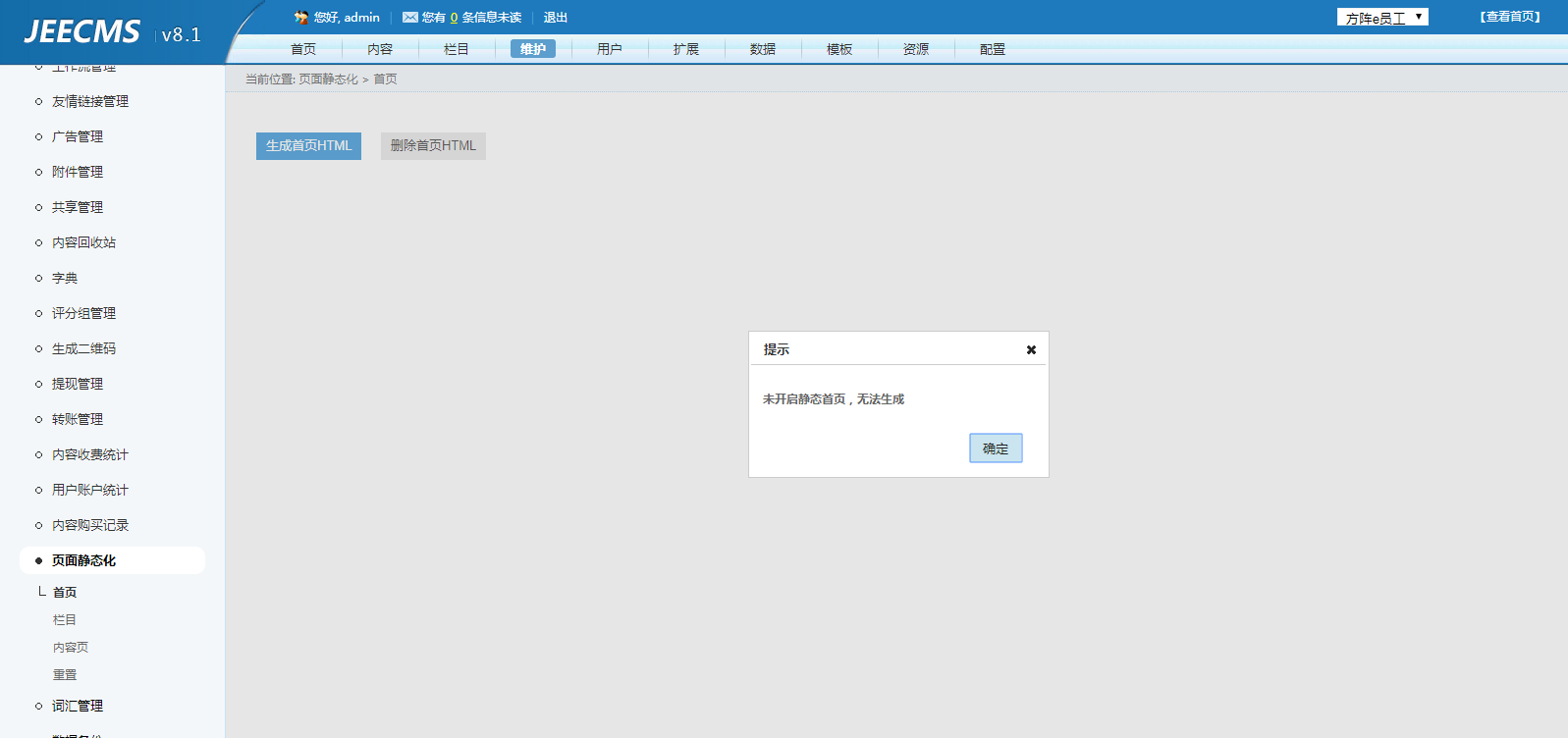
Task: Open 用户账户统计 in the sidebar
Action: [x=90, y=490]
